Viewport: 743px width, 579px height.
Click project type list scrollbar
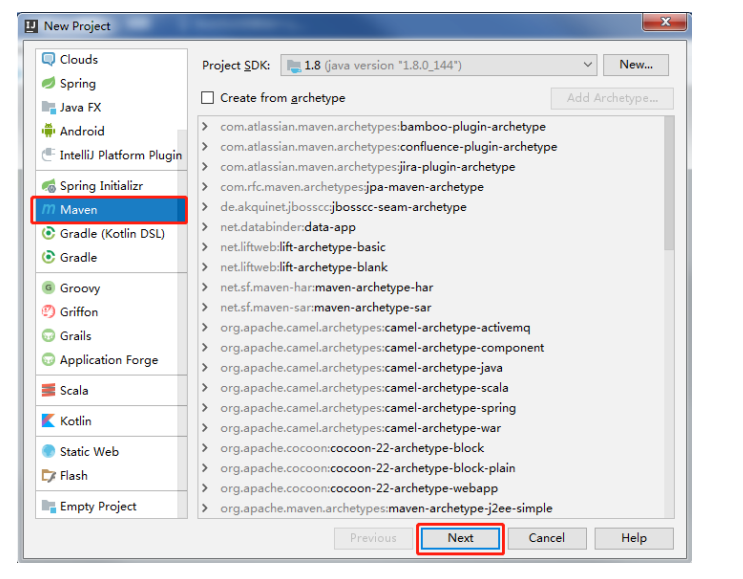click(x=182, y=322)
